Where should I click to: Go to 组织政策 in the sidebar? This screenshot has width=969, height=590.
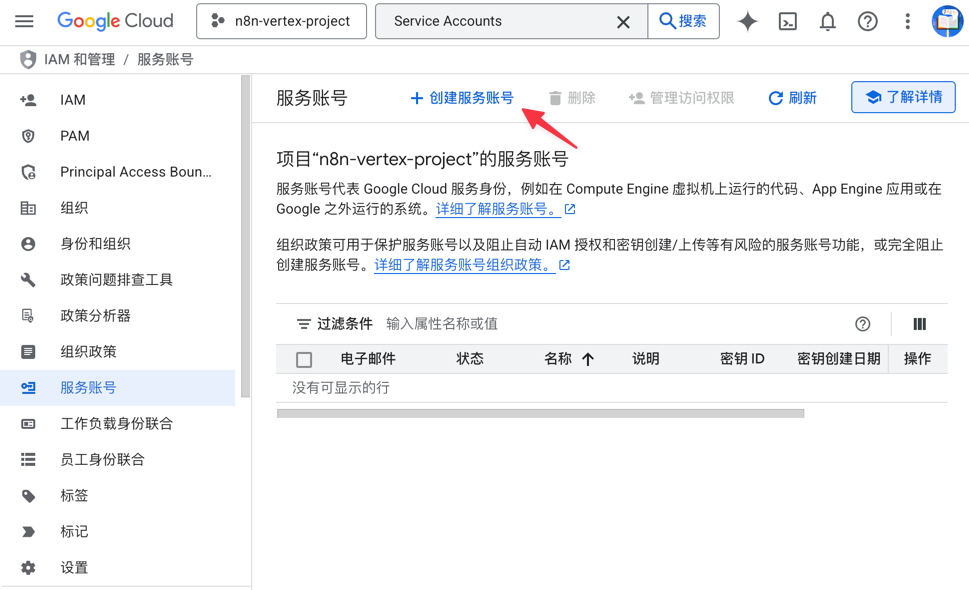point(88,352)
